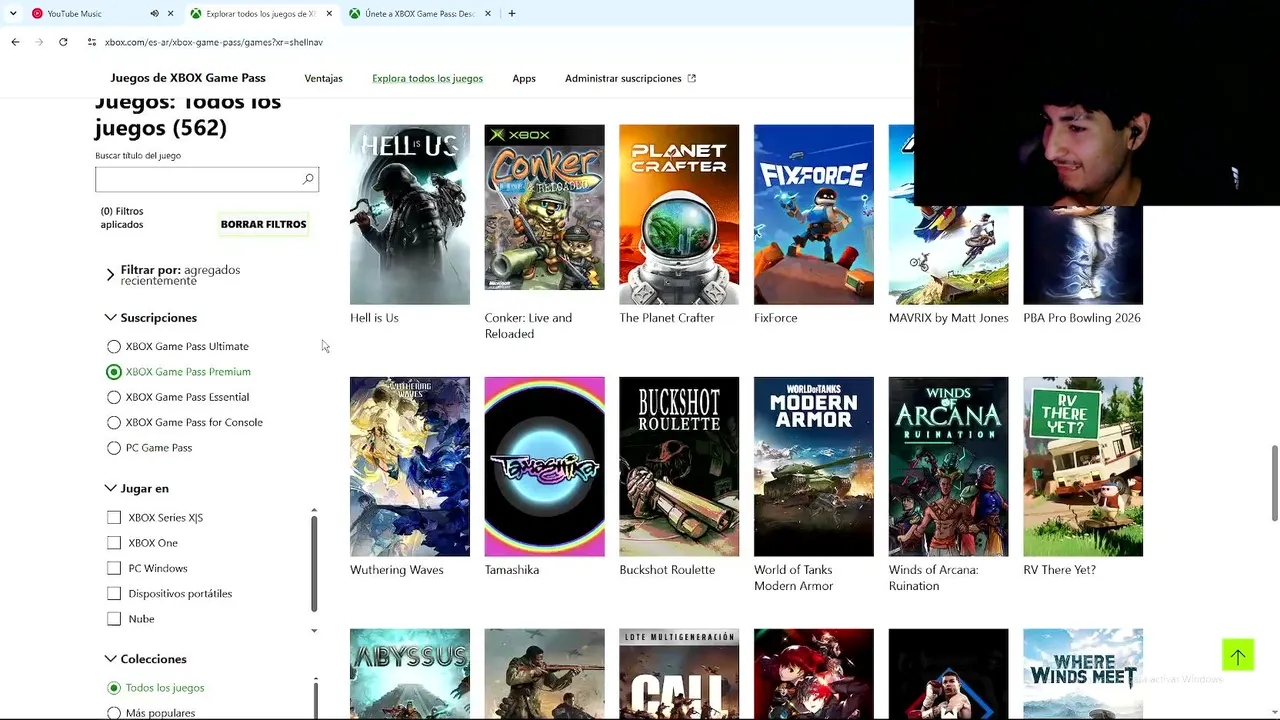Close the 'Únete a XBOX Game Pass' tab

pos(488,14)
